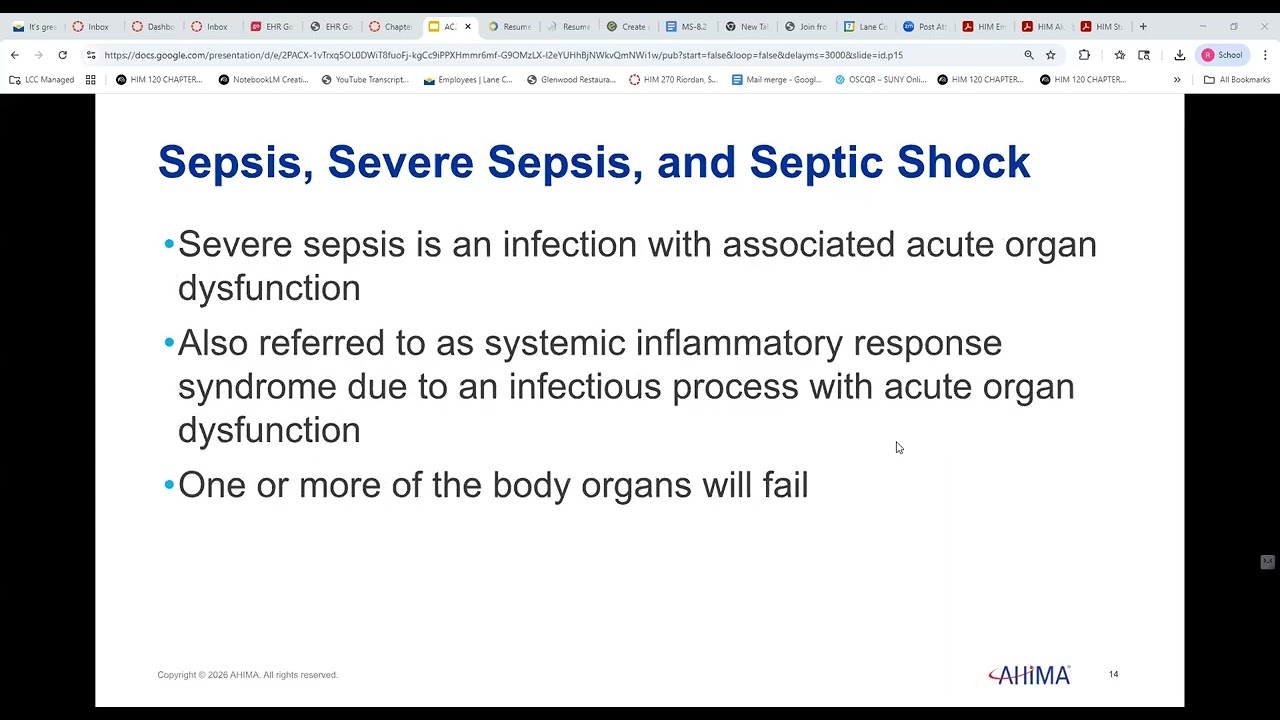Image resolution: width=1280 pixels, height=720 pixels.
Task: Open the zoom magnifier in address bar
Action: [x=1028, y=55]
